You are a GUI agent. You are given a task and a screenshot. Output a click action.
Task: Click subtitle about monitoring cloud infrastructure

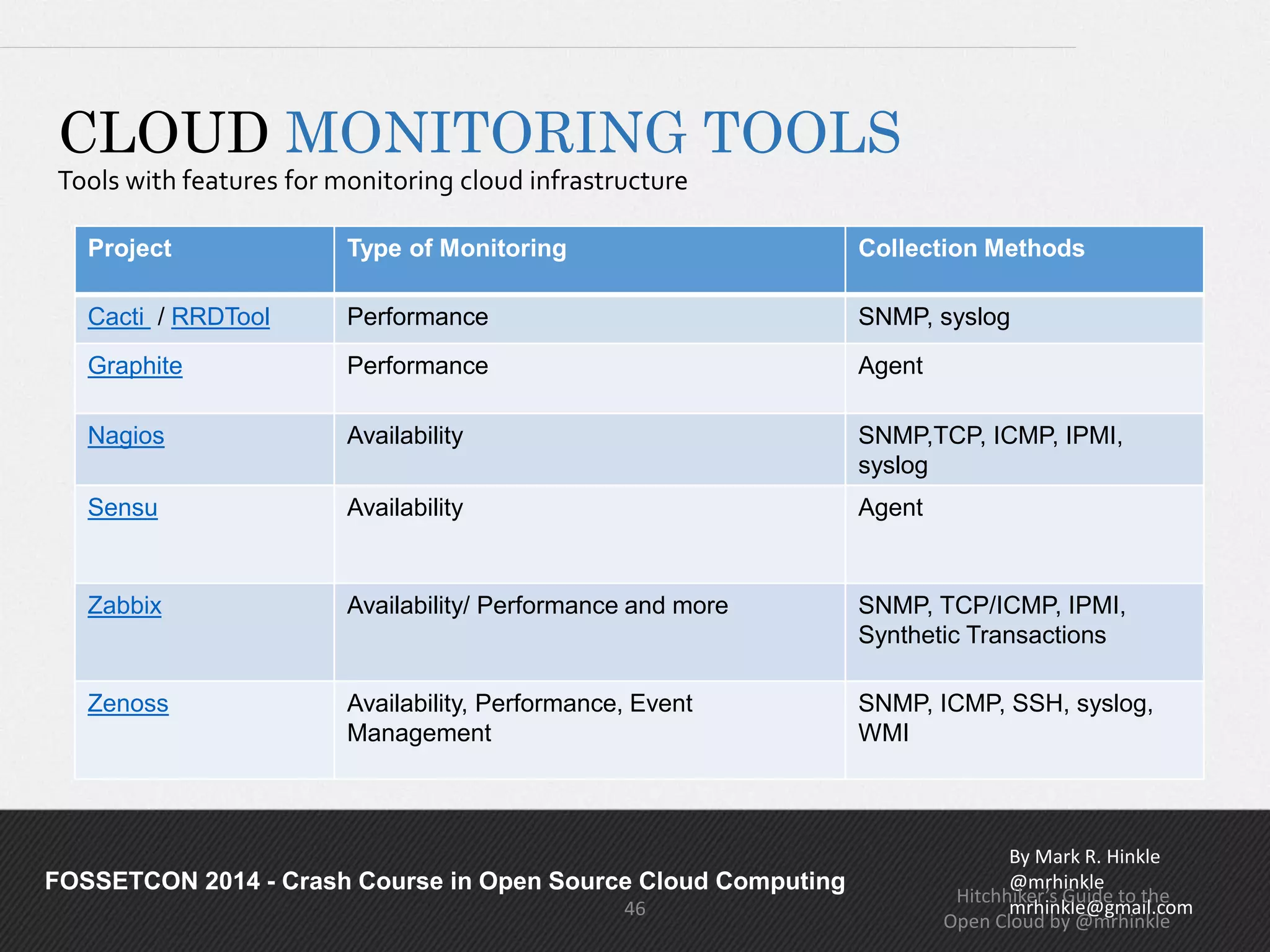click(373, 181)
